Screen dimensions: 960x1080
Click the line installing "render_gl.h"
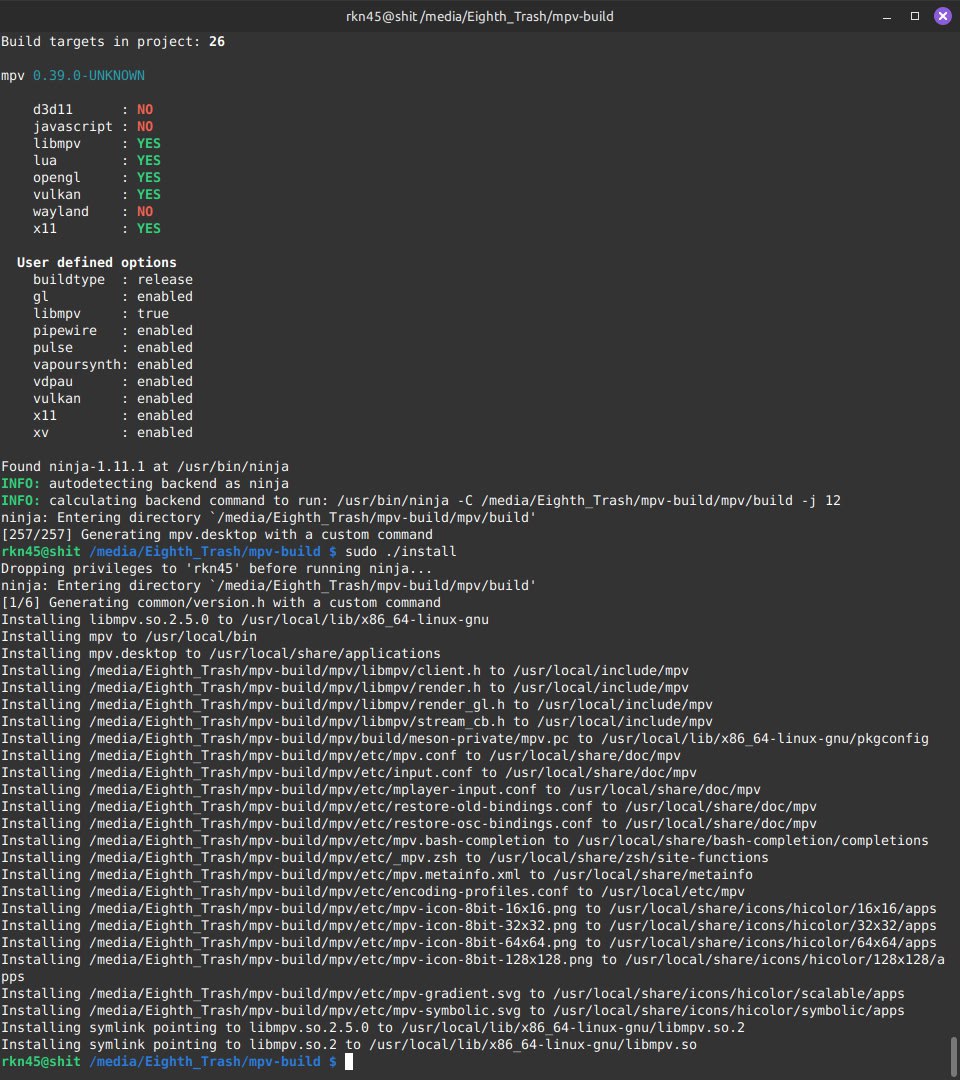point(357,705)
